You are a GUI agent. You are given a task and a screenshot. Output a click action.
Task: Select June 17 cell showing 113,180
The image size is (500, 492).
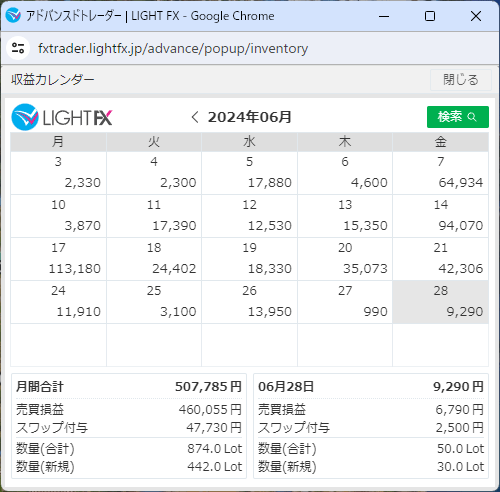(x=59, y=259)
